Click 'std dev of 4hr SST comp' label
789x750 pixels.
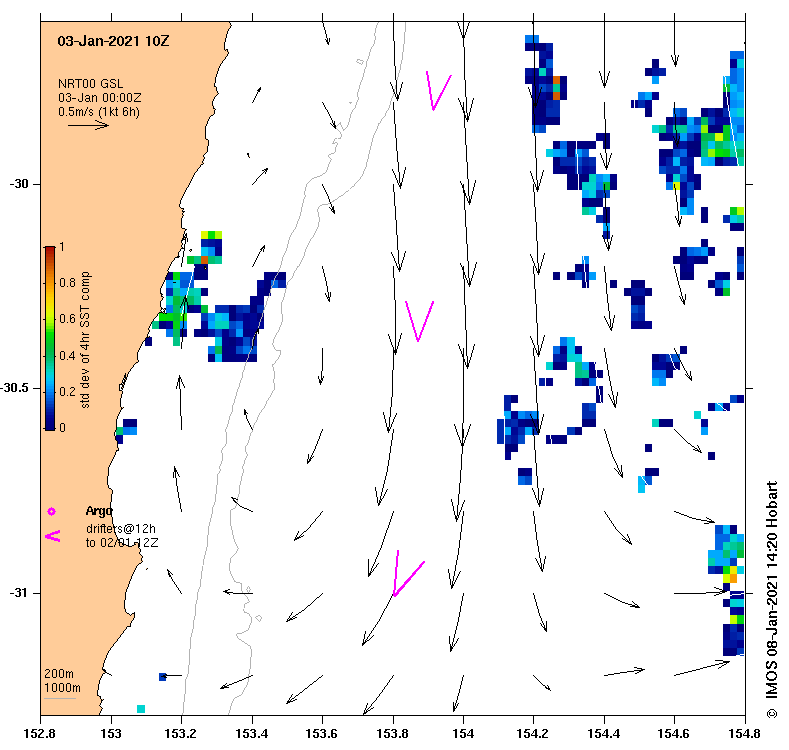pyautogui.click(x=86, y=340)
